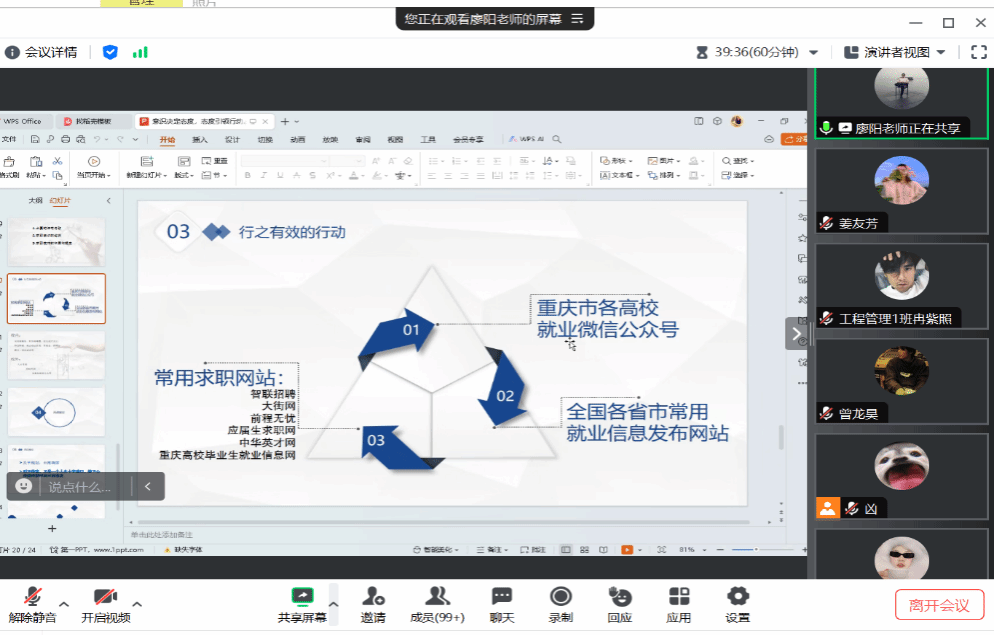This screenshot has height=635, width=994.
Task: Turn on camera via 开启视频
Action: pos(105,598)
